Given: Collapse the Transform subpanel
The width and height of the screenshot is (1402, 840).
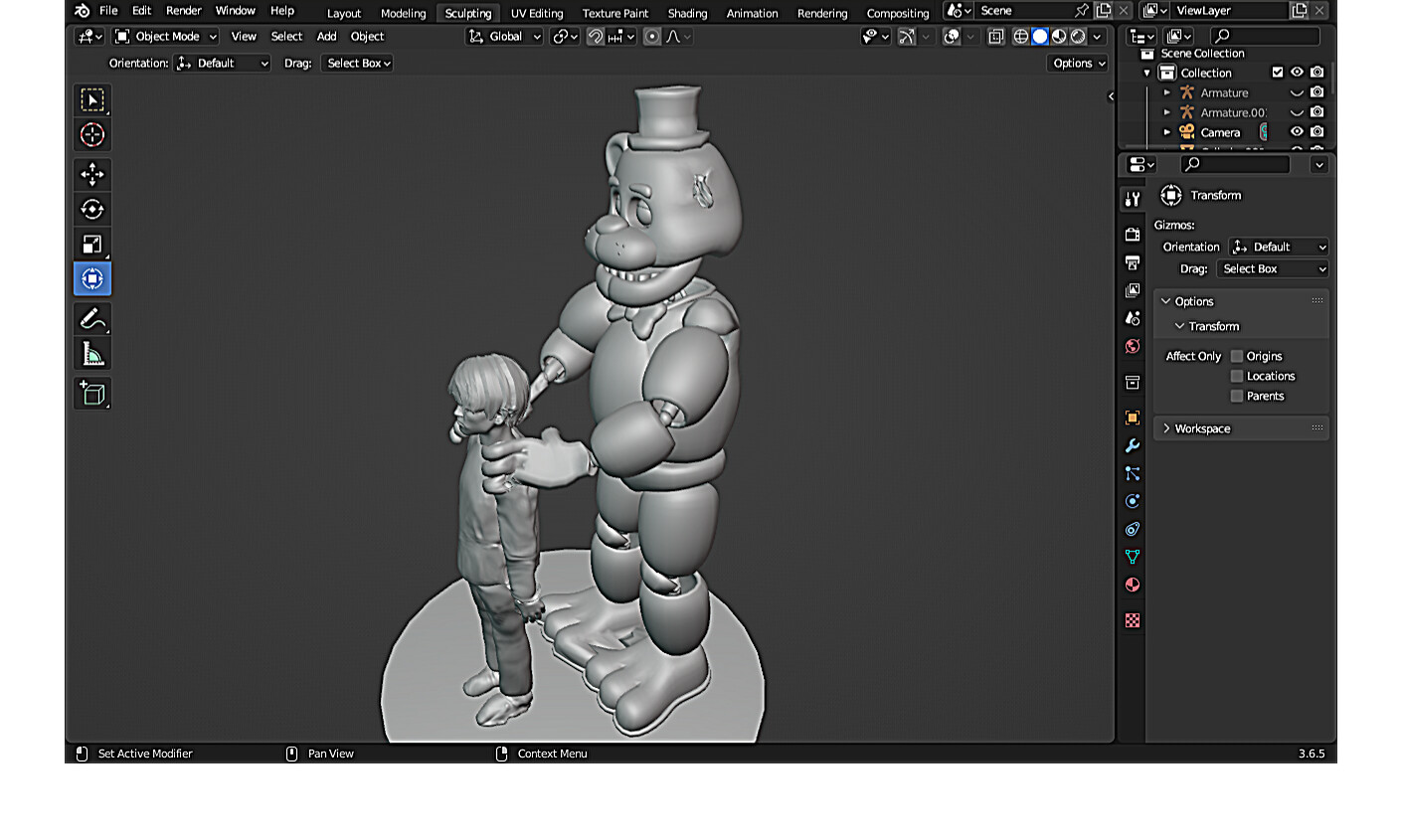Looking at the screenshot, I should tap(1214, 326).
